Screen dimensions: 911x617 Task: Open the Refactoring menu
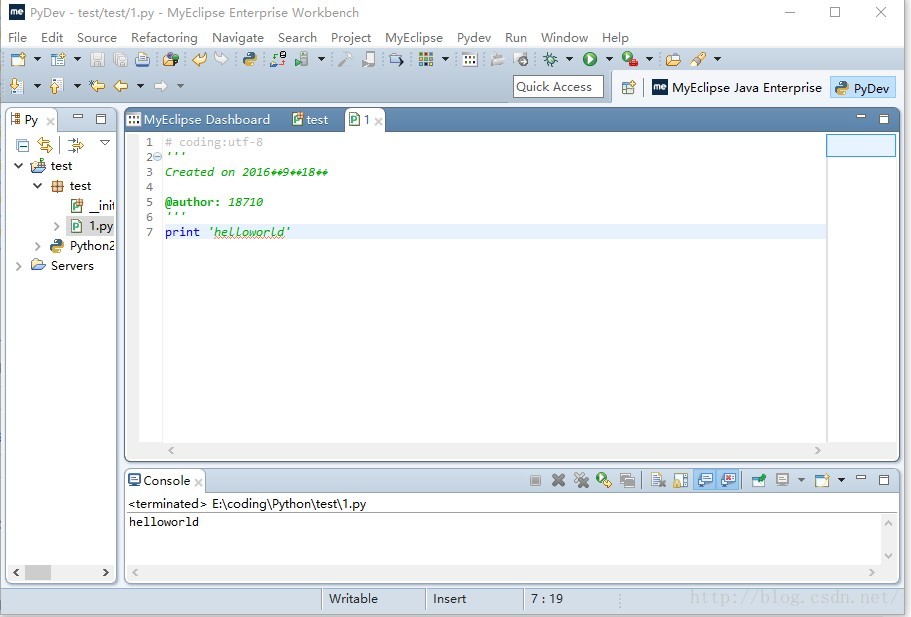[x=164, y=37]
